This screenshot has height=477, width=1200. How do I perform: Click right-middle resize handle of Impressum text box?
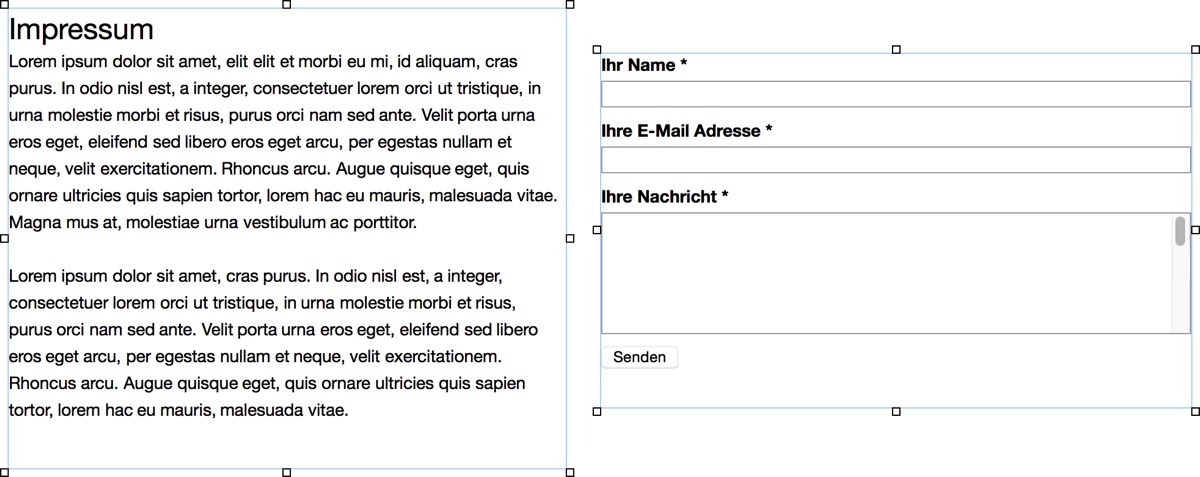point(570,238)
